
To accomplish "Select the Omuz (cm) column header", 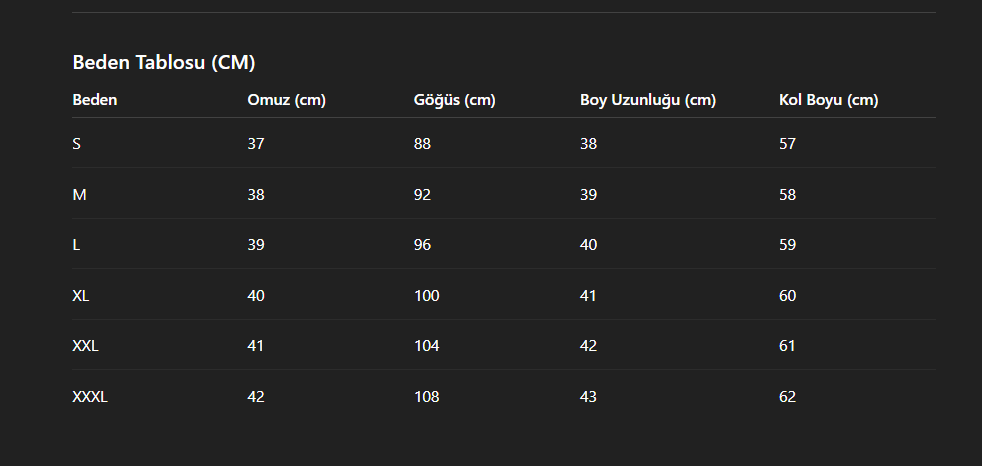I will coord(286,100).
